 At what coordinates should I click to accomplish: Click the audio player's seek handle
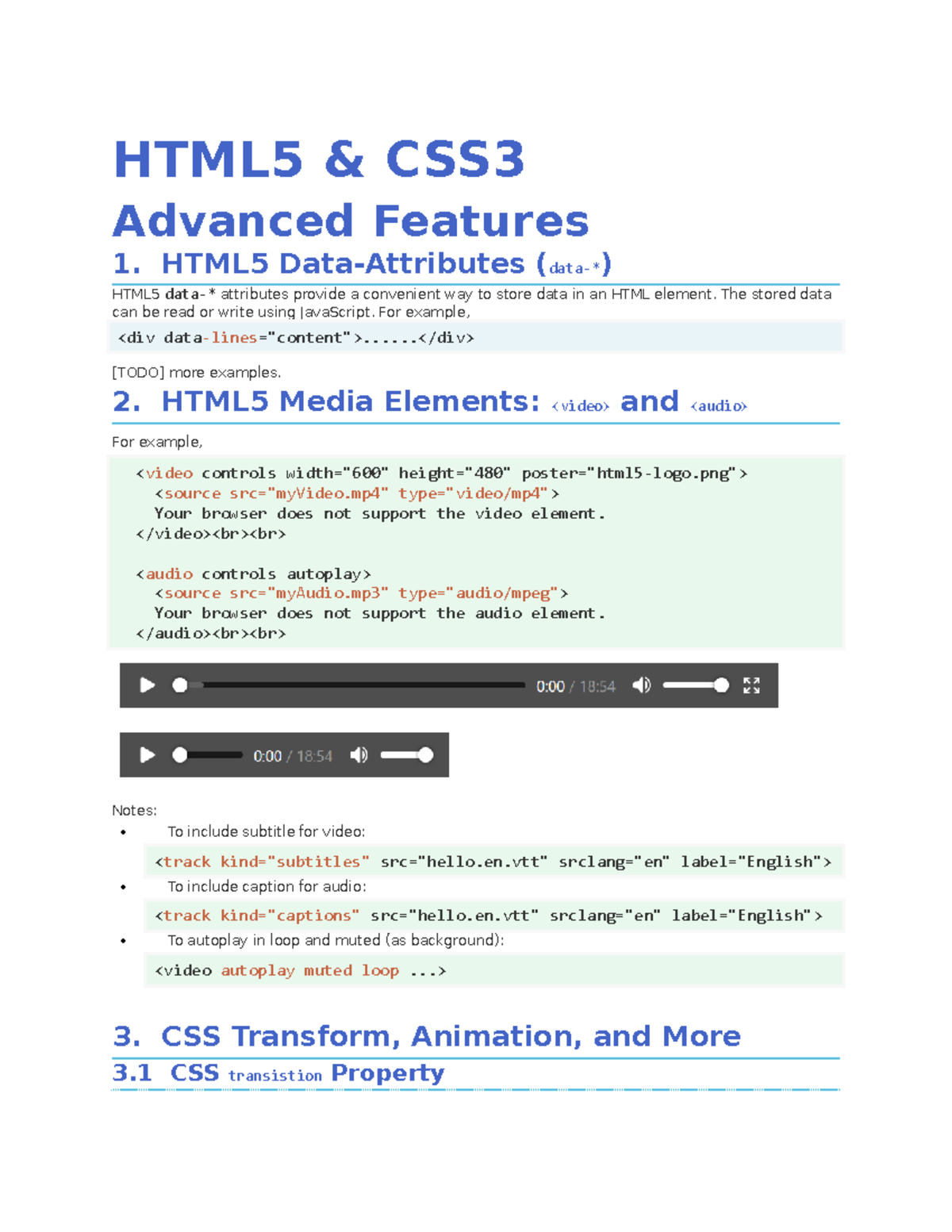180,755
